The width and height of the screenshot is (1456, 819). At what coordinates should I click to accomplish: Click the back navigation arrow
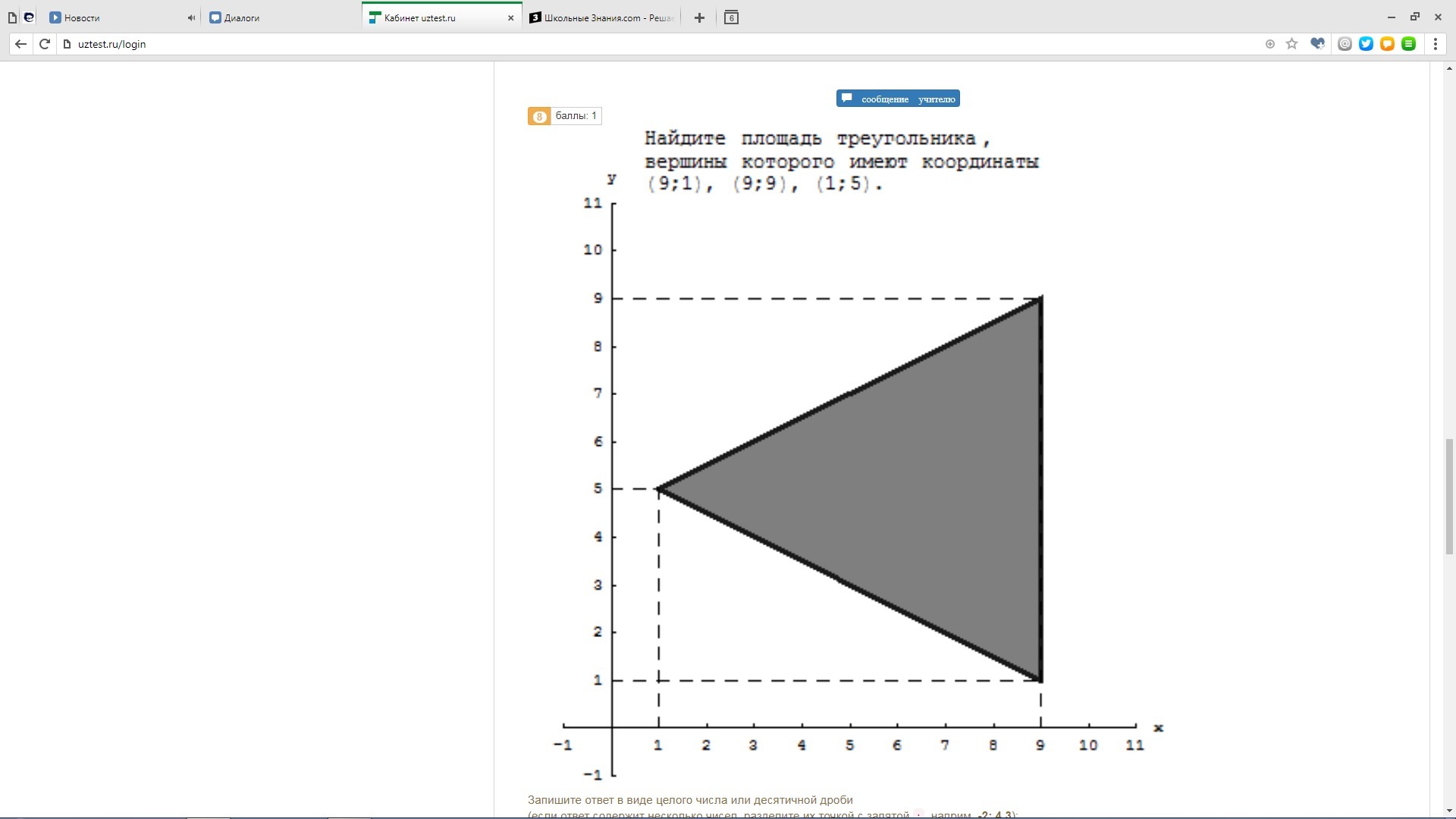20,44
